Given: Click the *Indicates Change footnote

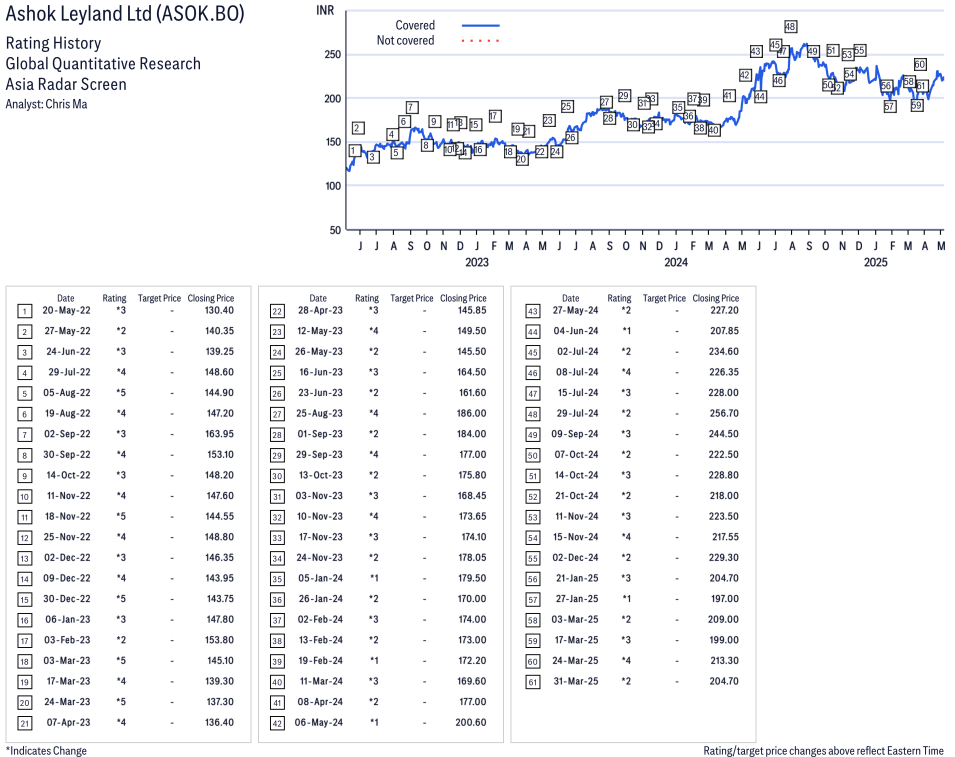Looking at the screenshot, I should (46, 751).
